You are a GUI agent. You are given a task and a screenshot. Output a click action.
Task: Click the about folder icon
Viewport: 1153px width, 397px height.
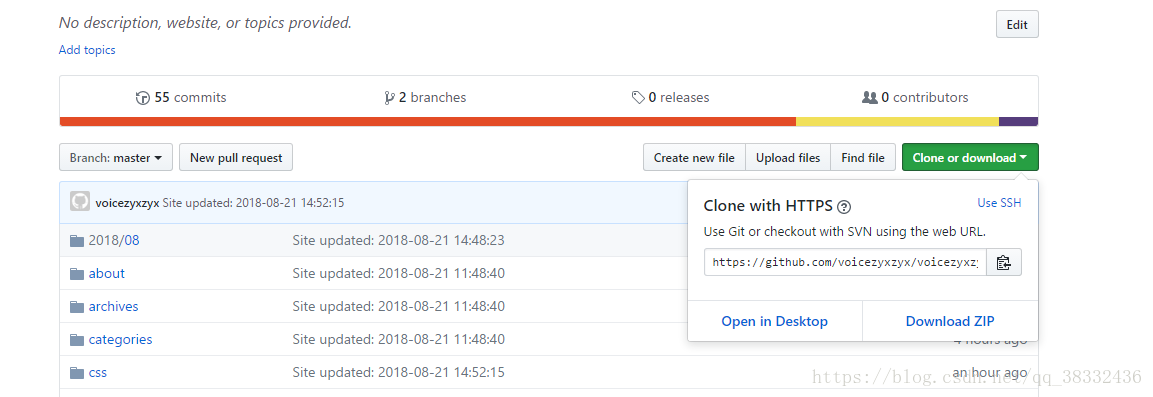[77, 273]
